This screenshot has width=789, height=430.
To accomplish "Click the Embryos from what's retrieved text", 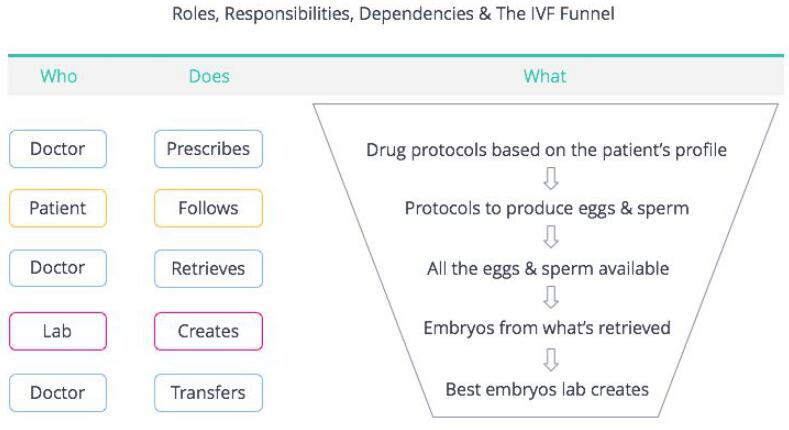I will 547,328.
